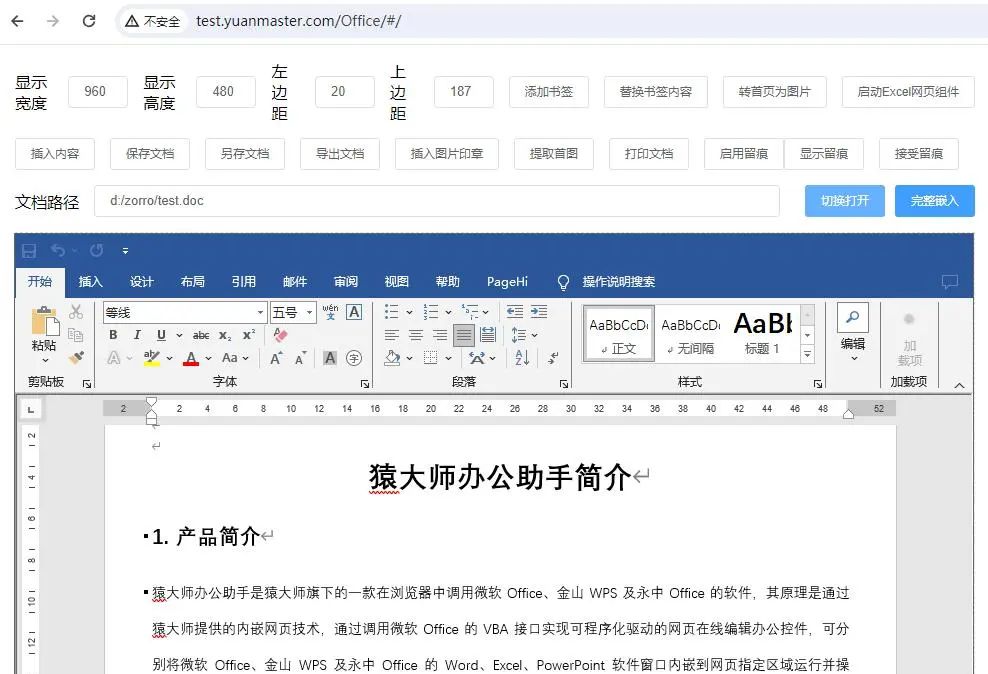Open the 引用 ribbon tab
The width and height of the screenshot is (988, 674).
(x=244, y=282)
